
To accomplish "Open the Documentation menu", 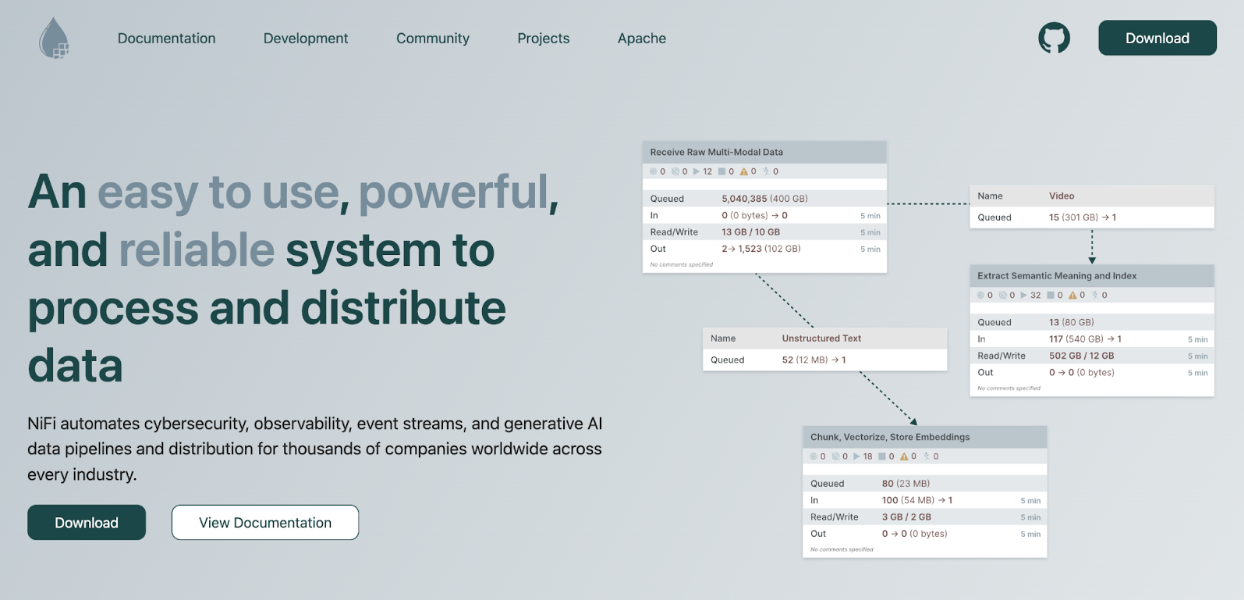I will click(x=166, y=38).
